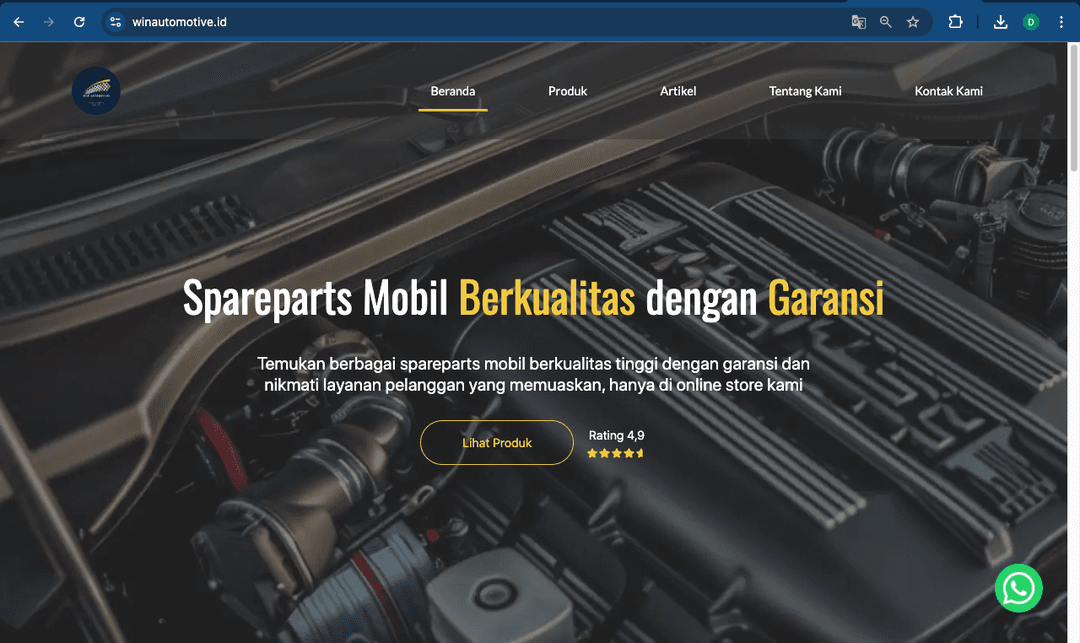Click the five-star rating icons

[x=616, y=453]
